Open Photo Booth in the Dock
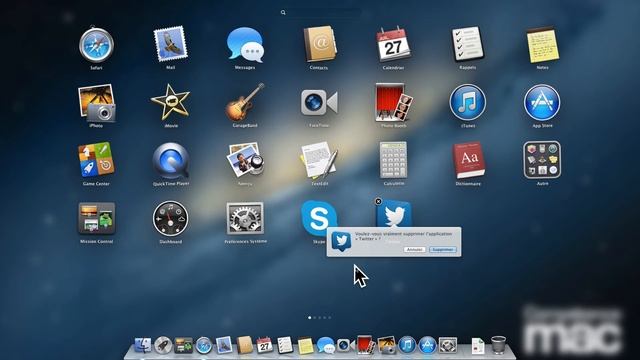The image size is (640, 360). 365,344
